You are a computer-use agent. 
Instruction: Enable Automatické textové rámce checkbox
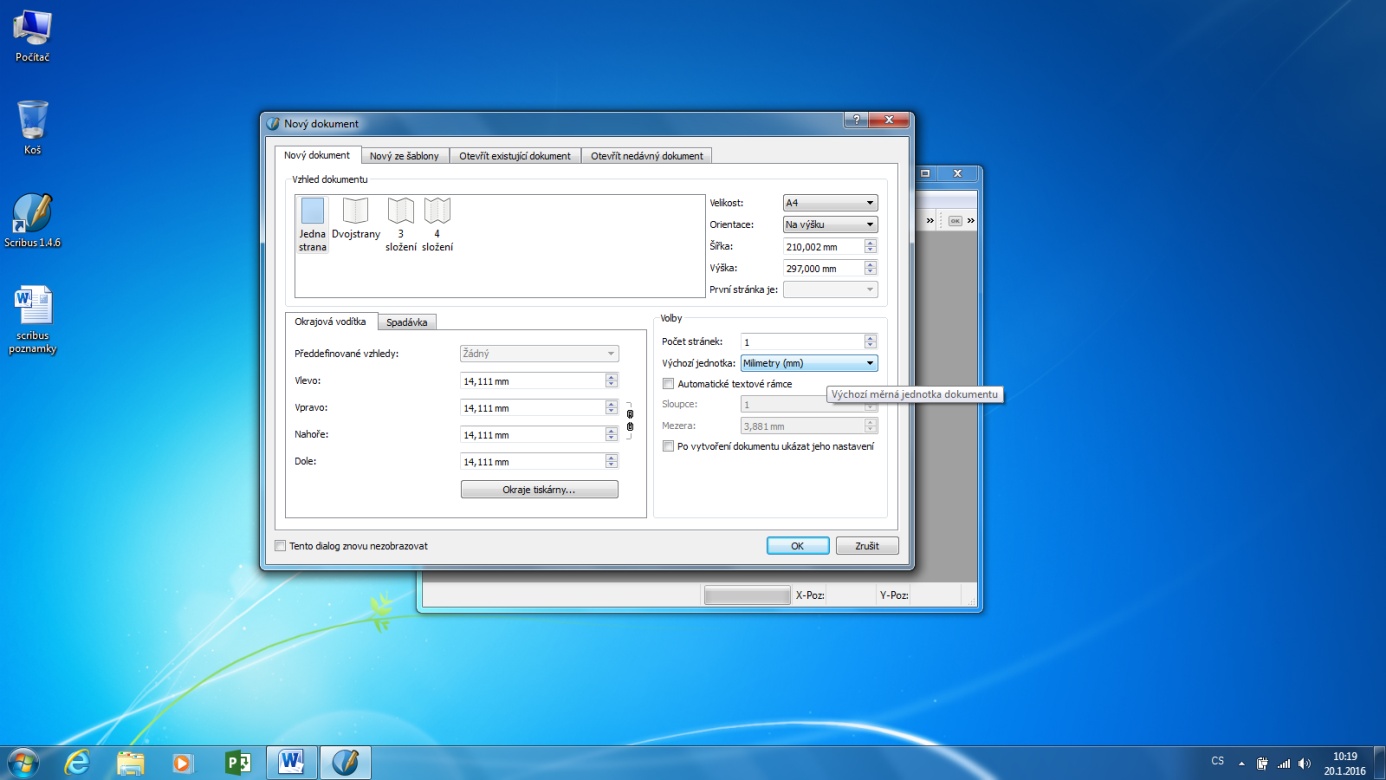pos(669,384)
